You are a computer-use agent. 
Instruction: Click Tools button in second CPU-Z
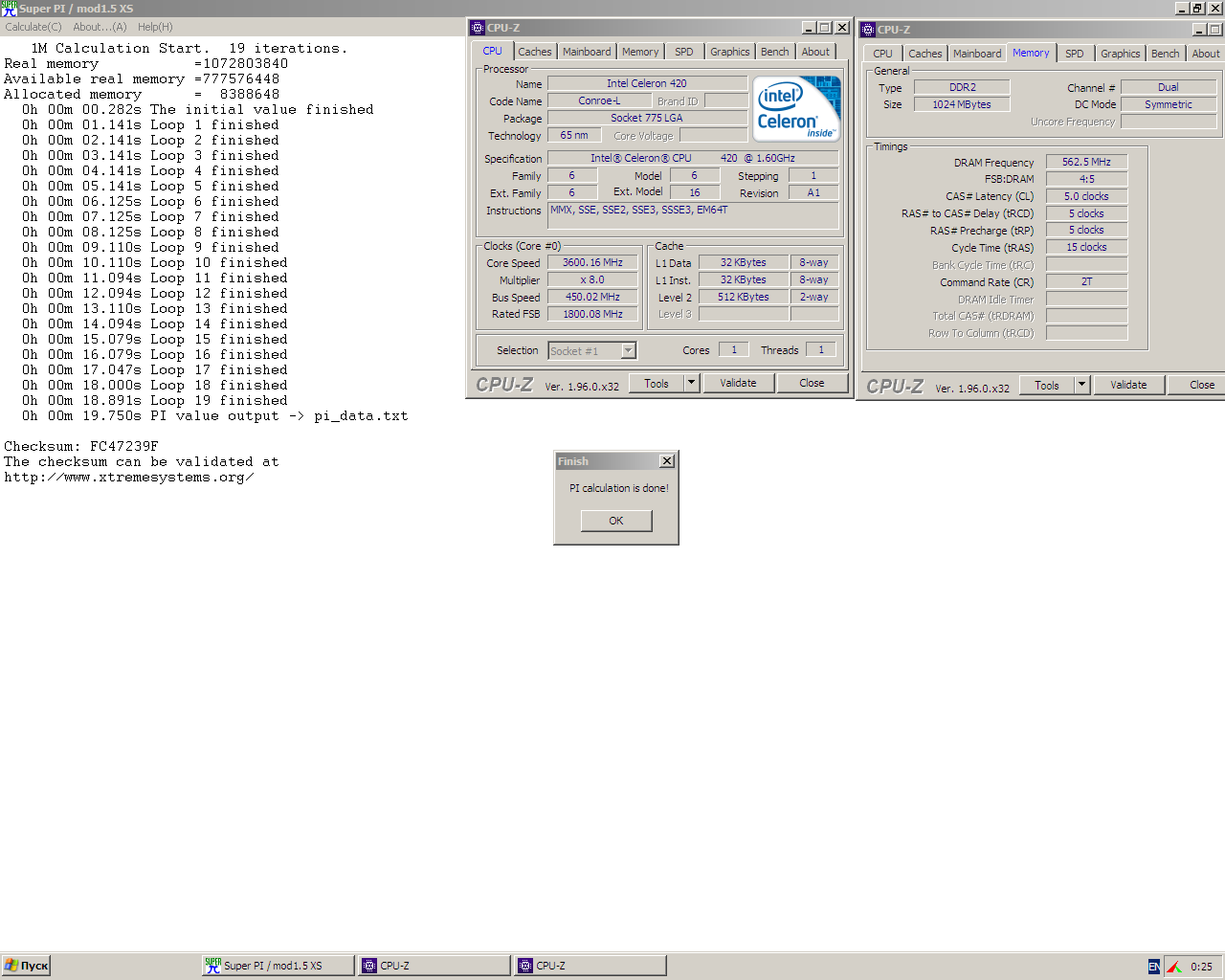(1047, 386)
